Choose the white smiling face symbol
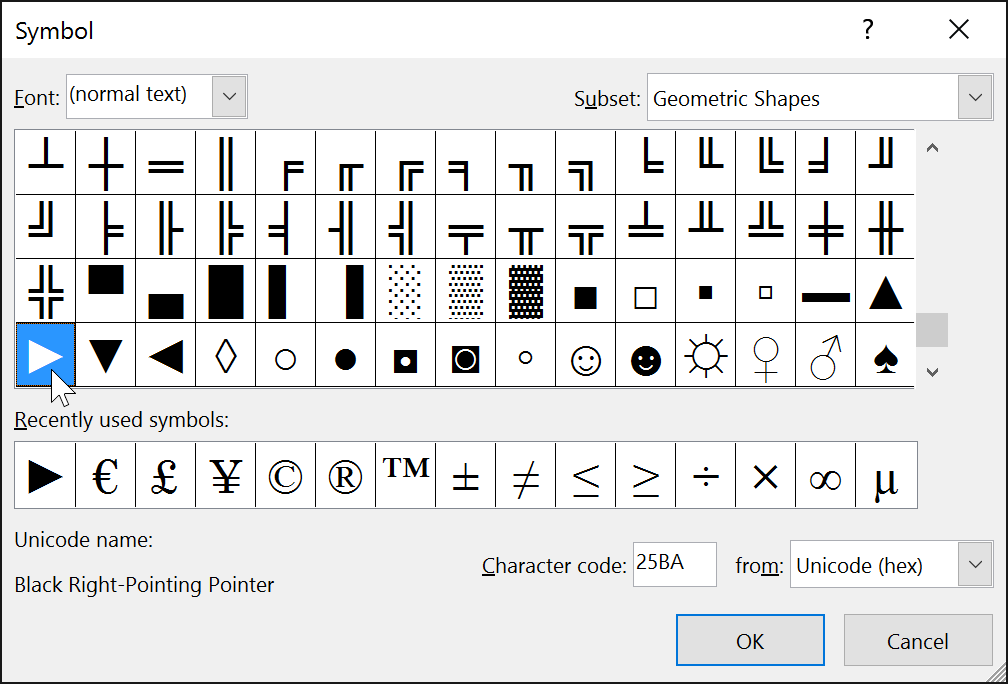This screenshot has height=684, width=1008. click(x=585, y=356)
